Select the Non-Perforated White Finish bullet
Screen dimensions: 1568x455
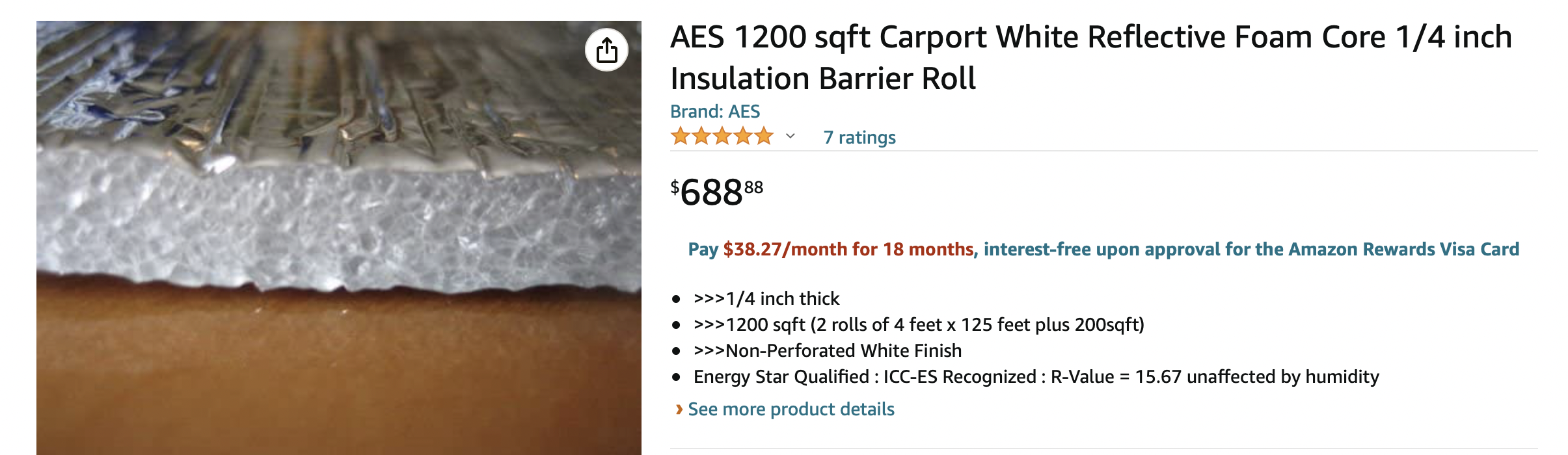827,351
